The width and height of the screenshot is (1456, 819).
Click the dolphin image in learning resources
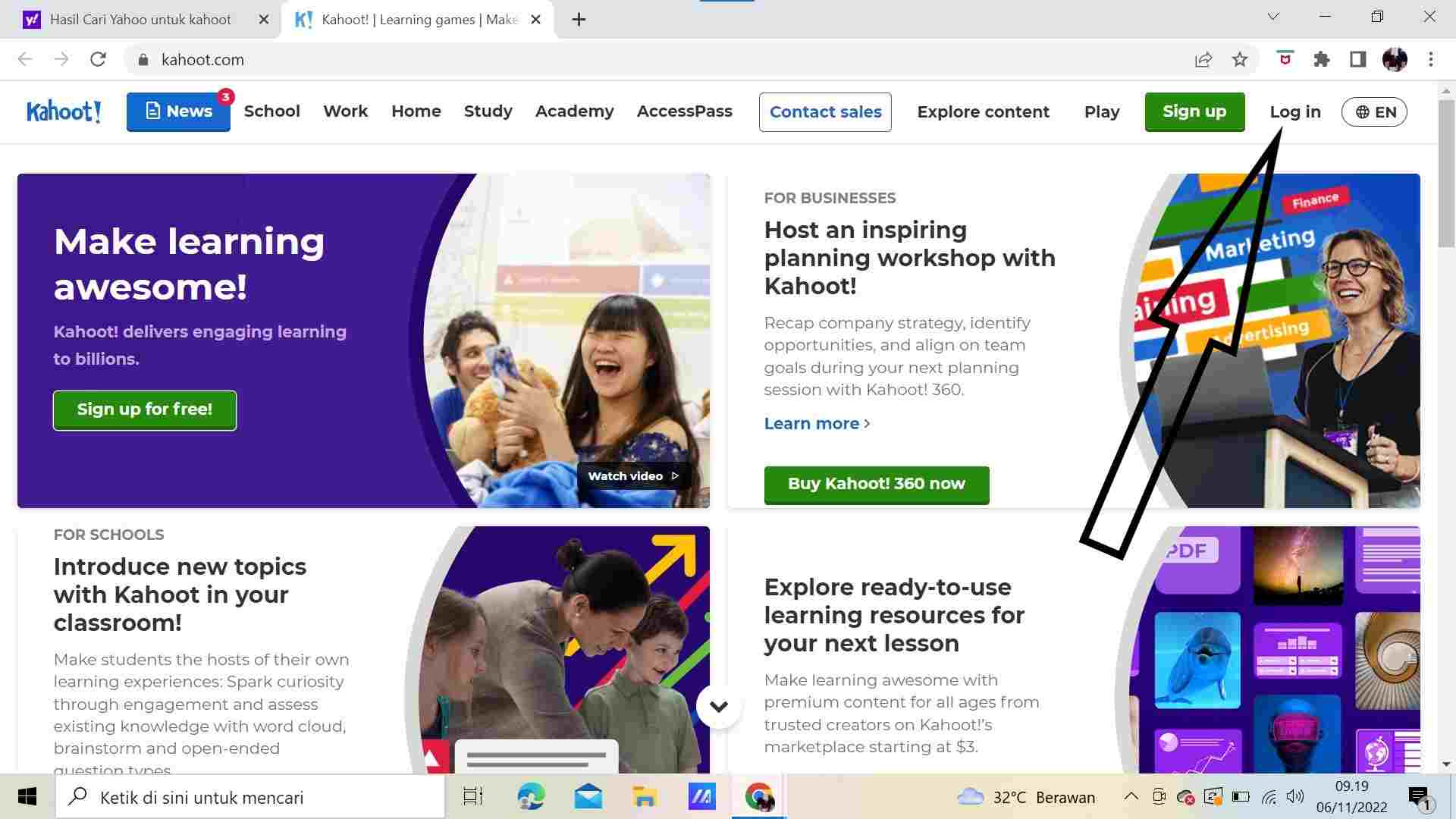tap(1197, 661)
